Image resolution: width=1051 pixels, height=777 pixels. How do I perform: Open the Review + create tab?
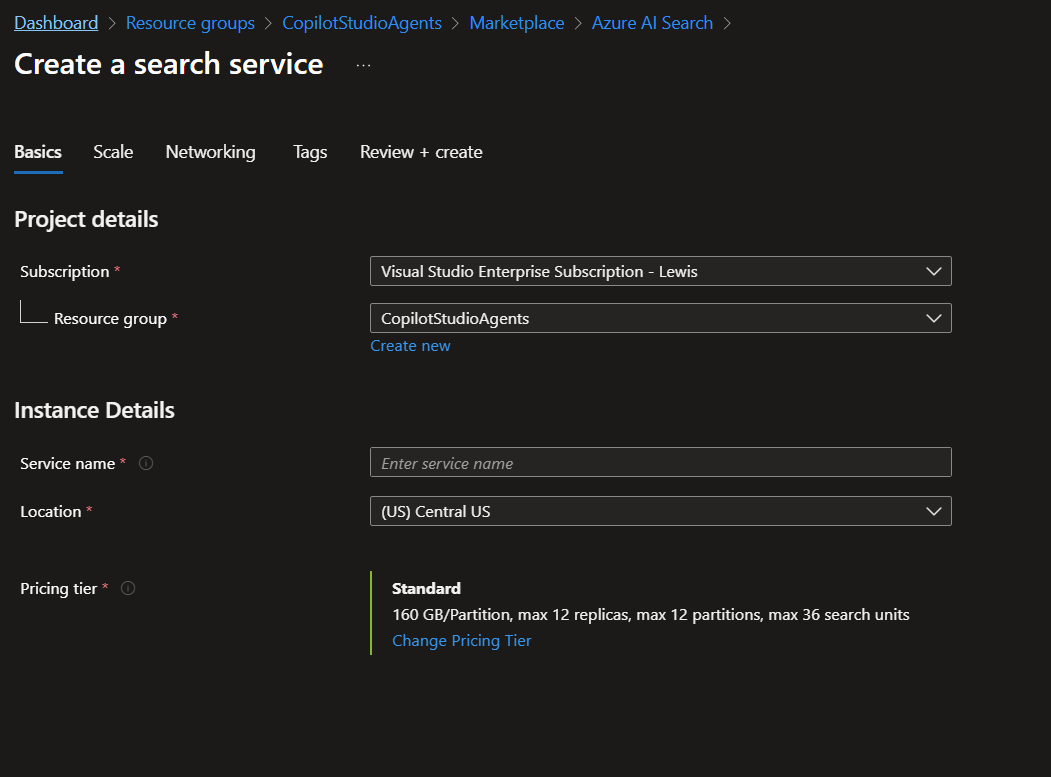420,152
